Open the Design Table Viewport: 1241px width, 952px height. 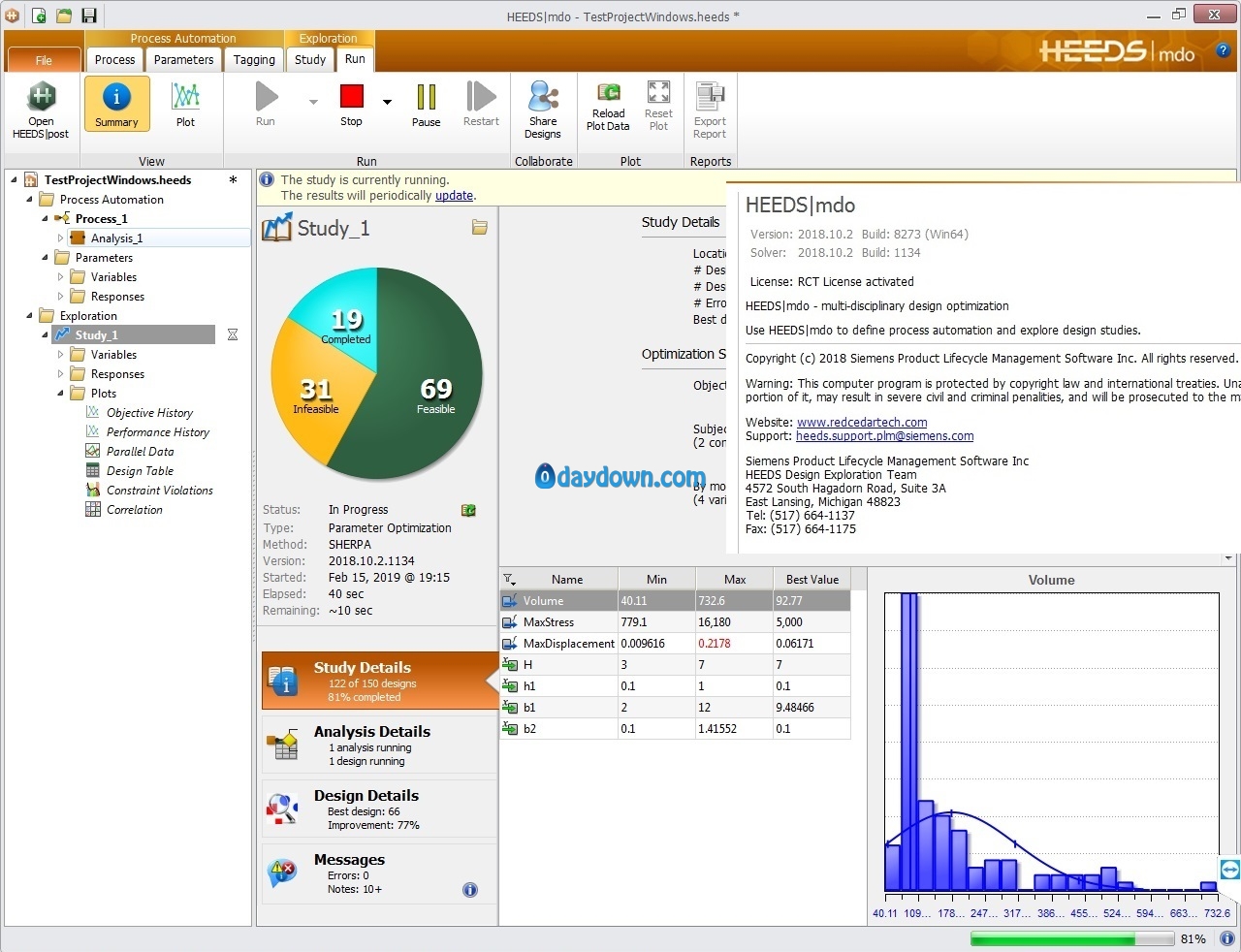[140, 471]
